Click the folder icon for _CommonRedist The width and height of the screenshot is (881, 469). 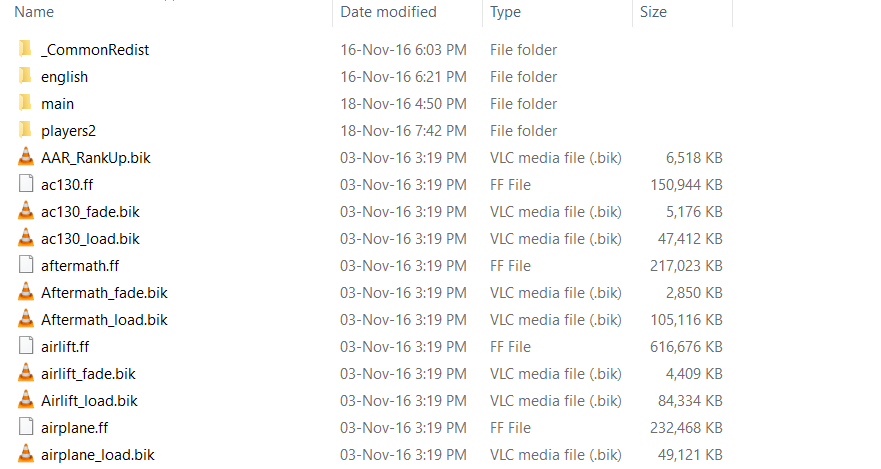(x=26, y=50)
